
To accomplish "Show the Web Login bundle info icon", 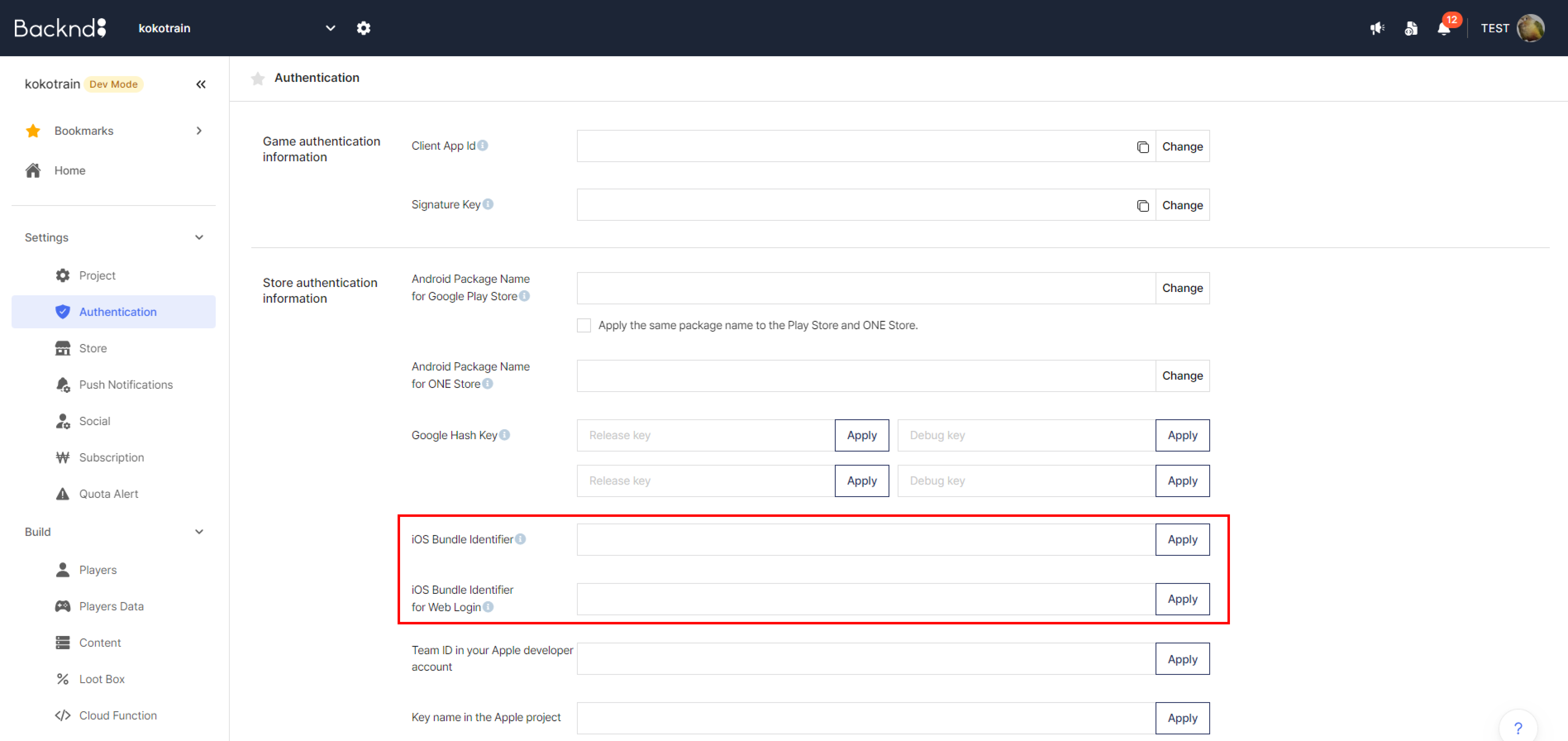I will point(488,607).
